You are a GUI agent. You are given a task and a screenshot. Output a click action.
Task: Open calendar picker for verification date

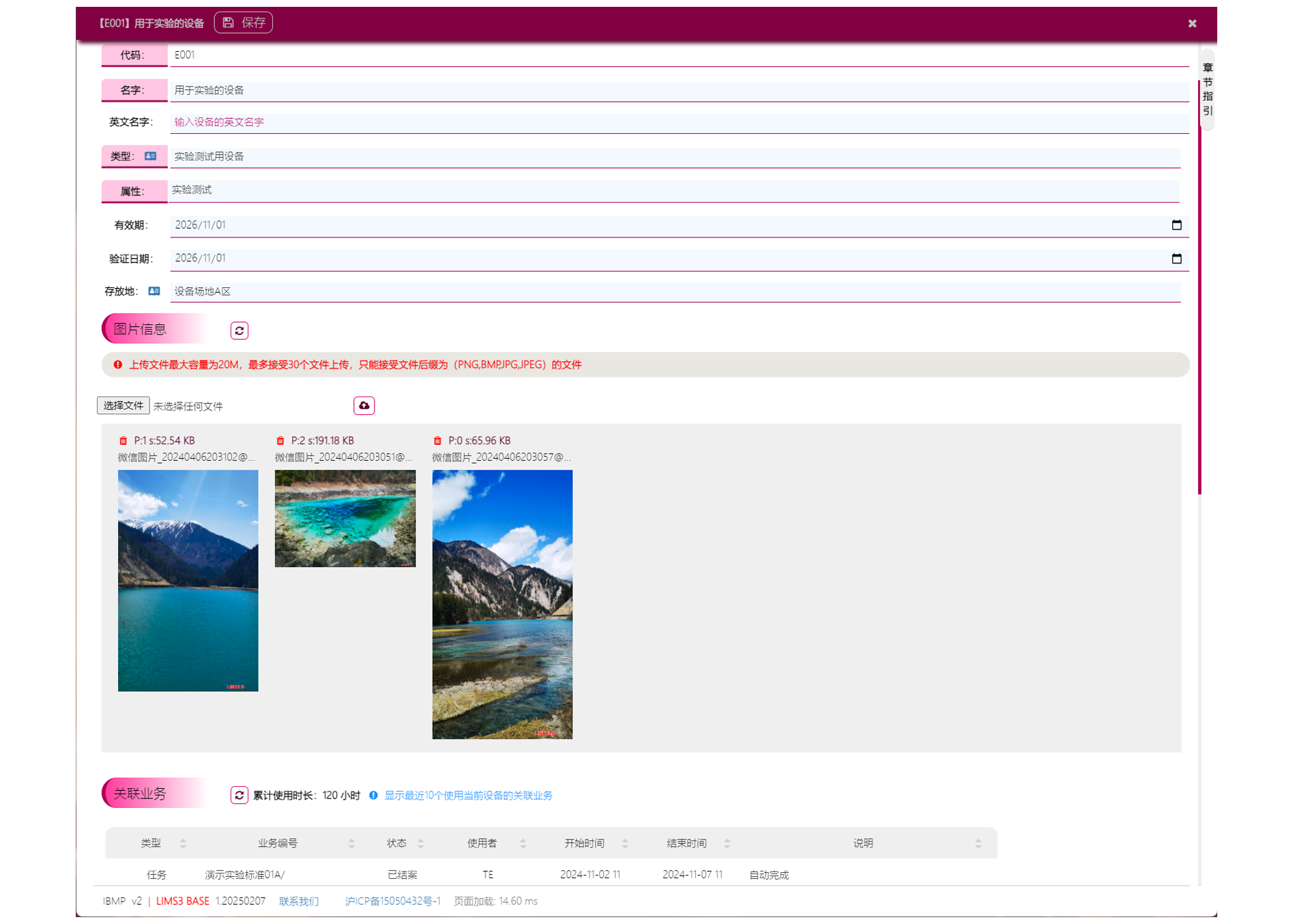tap(1176, 259)
